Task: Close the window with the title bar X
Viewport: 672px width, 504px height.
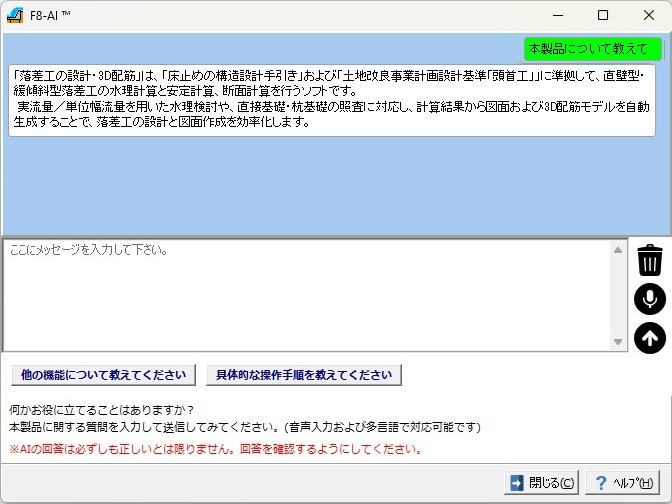Action: 648,16
